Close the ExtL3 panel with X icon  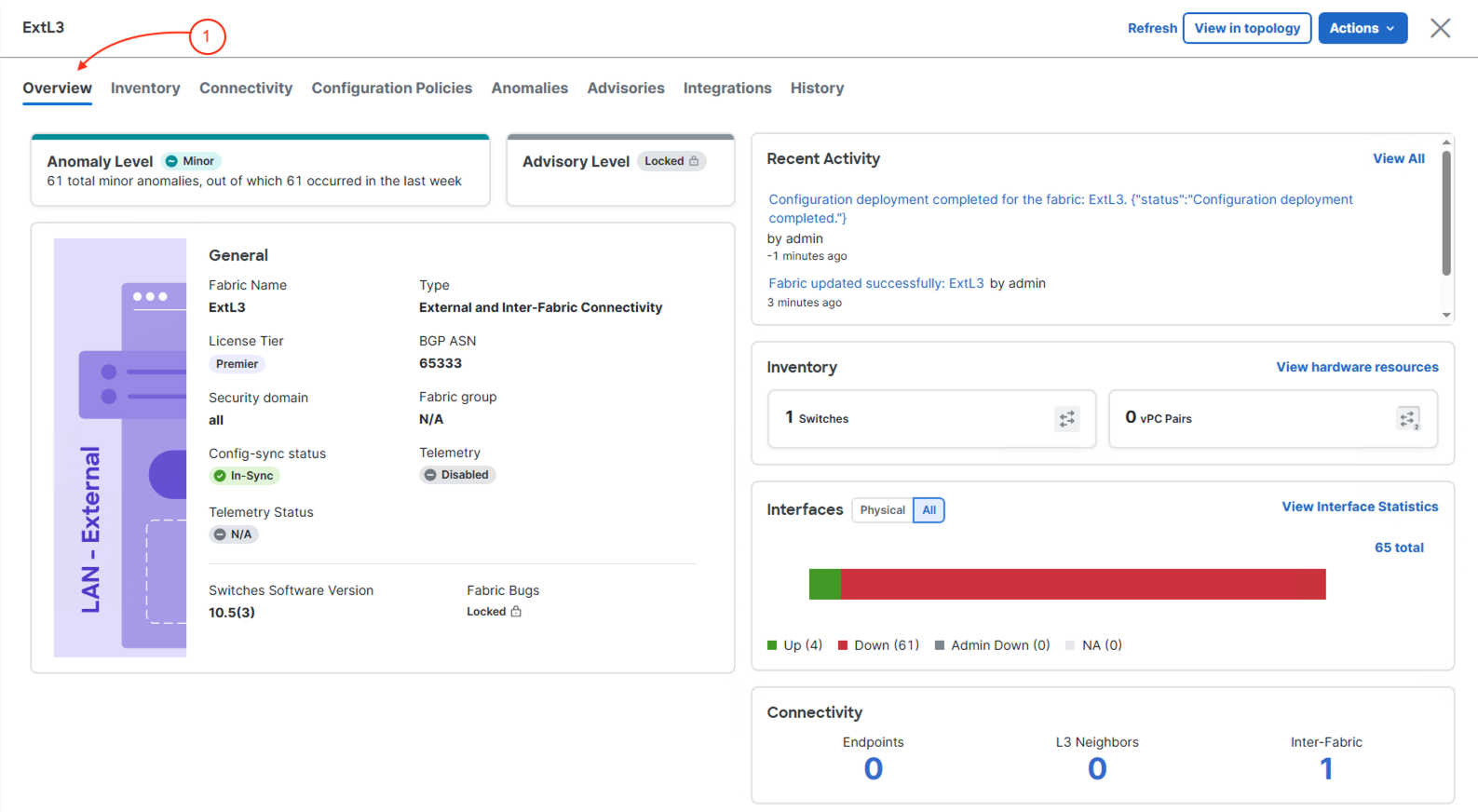coord(1440,28)
